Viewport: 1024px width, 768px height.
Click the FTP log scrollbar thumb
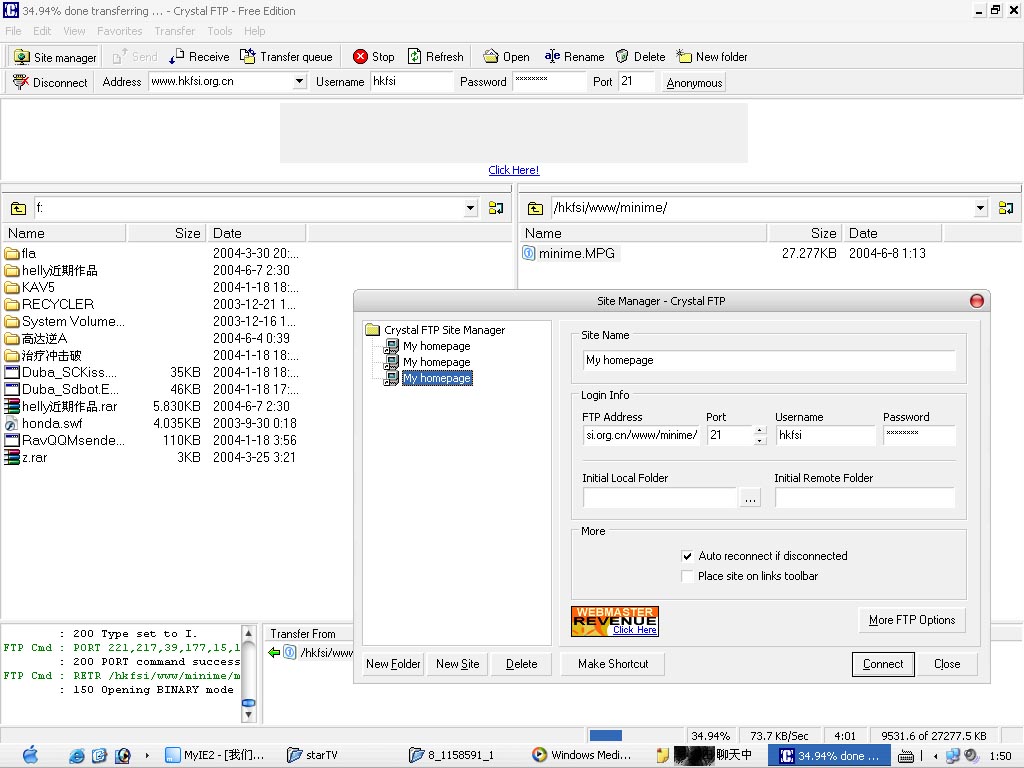pos(248,703)
